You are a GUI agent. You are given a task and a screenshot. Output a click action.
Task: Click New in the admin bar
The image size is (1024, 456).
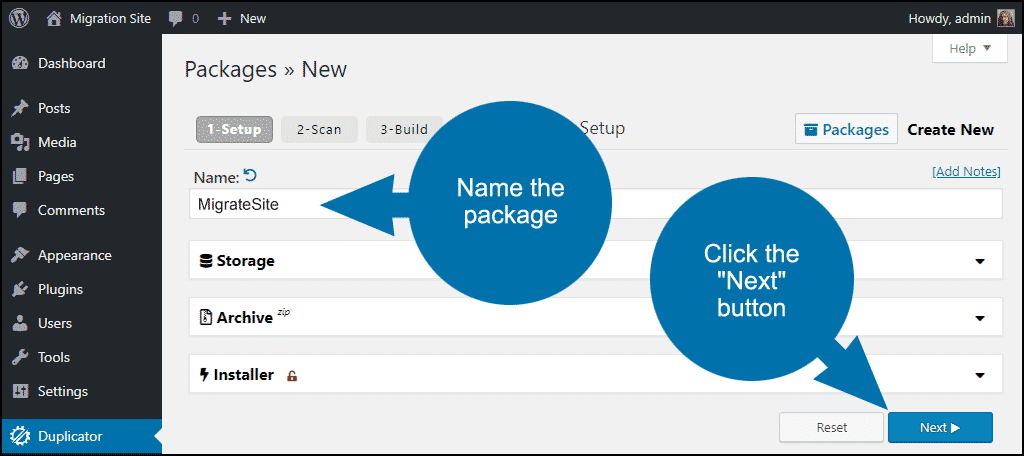click(x=253, y=19)
